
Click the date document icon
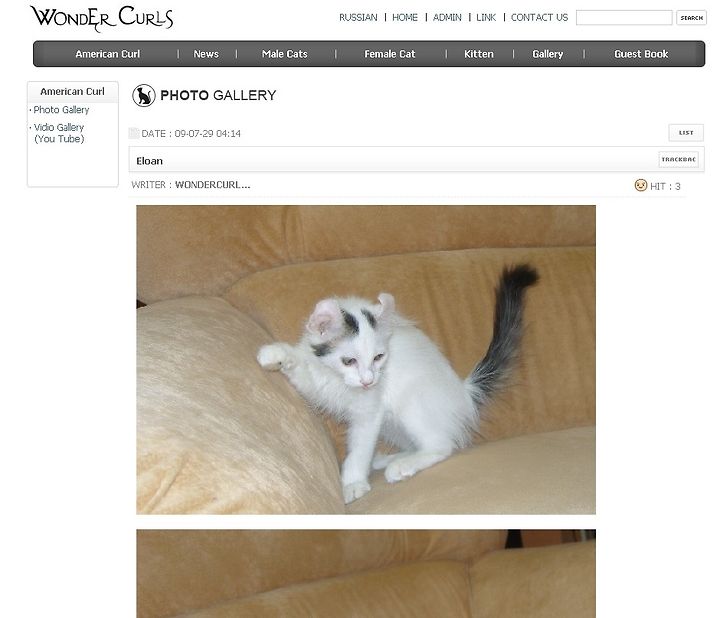[134, 133]
